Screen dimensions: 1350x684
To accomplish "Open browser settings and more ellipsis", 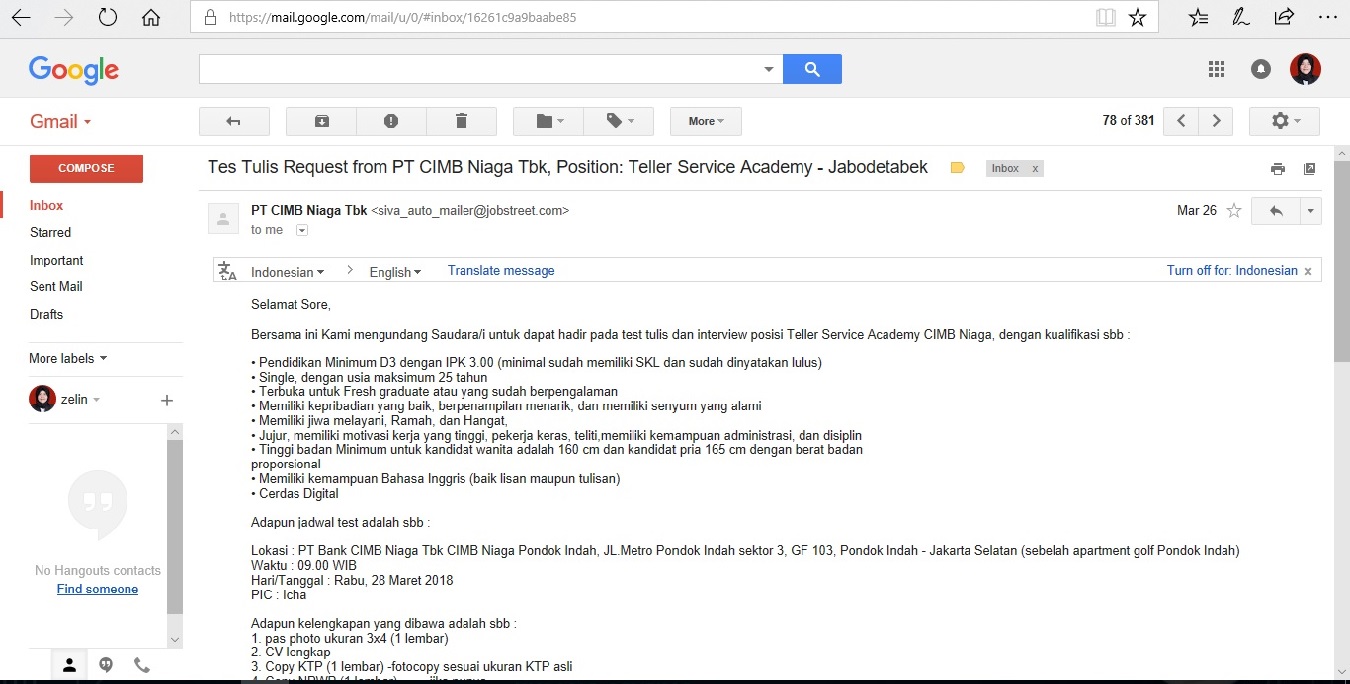I will coord(1327,18).
